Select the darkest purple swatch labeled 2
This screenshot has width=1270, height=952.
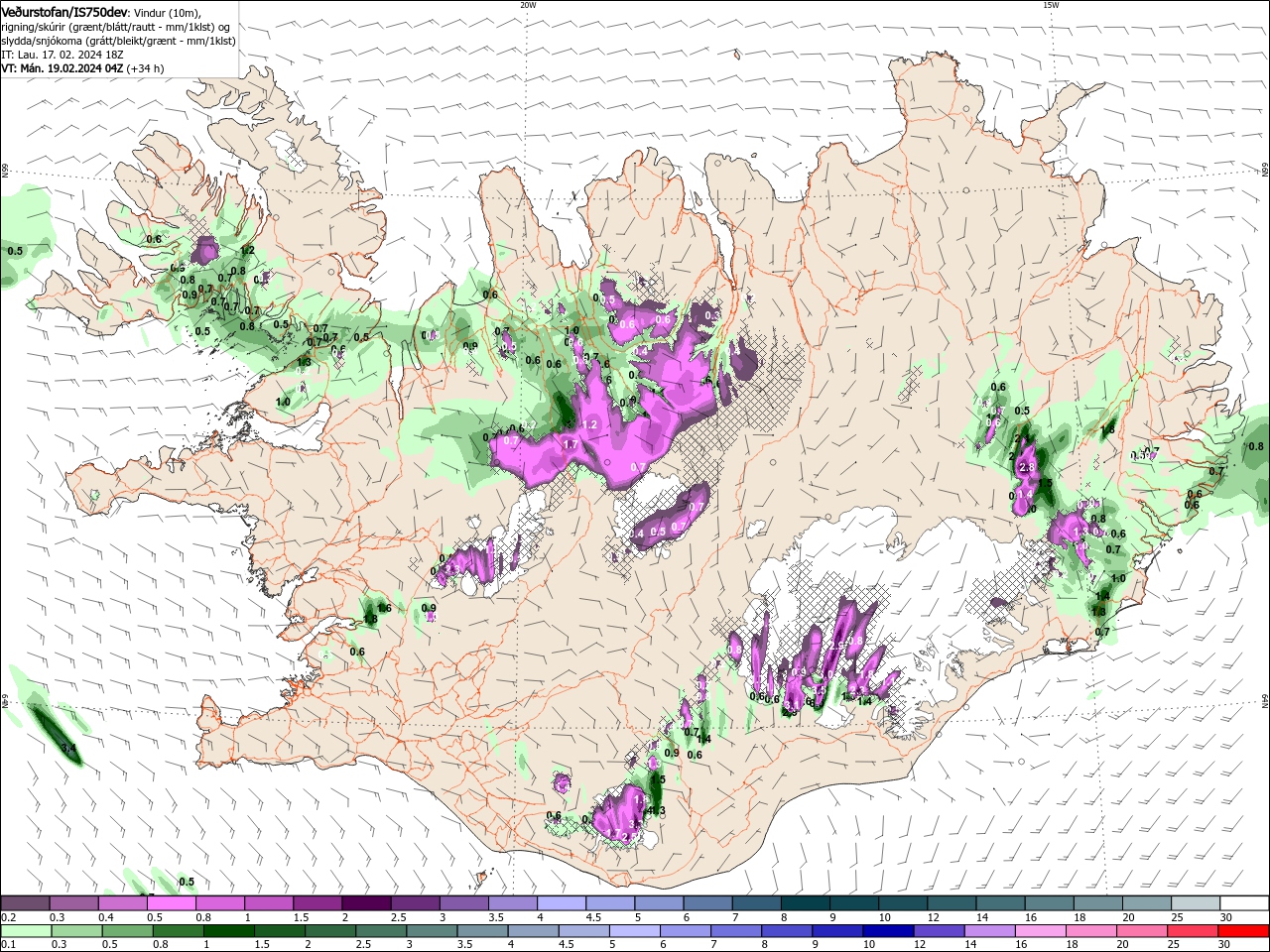(366, 903)
